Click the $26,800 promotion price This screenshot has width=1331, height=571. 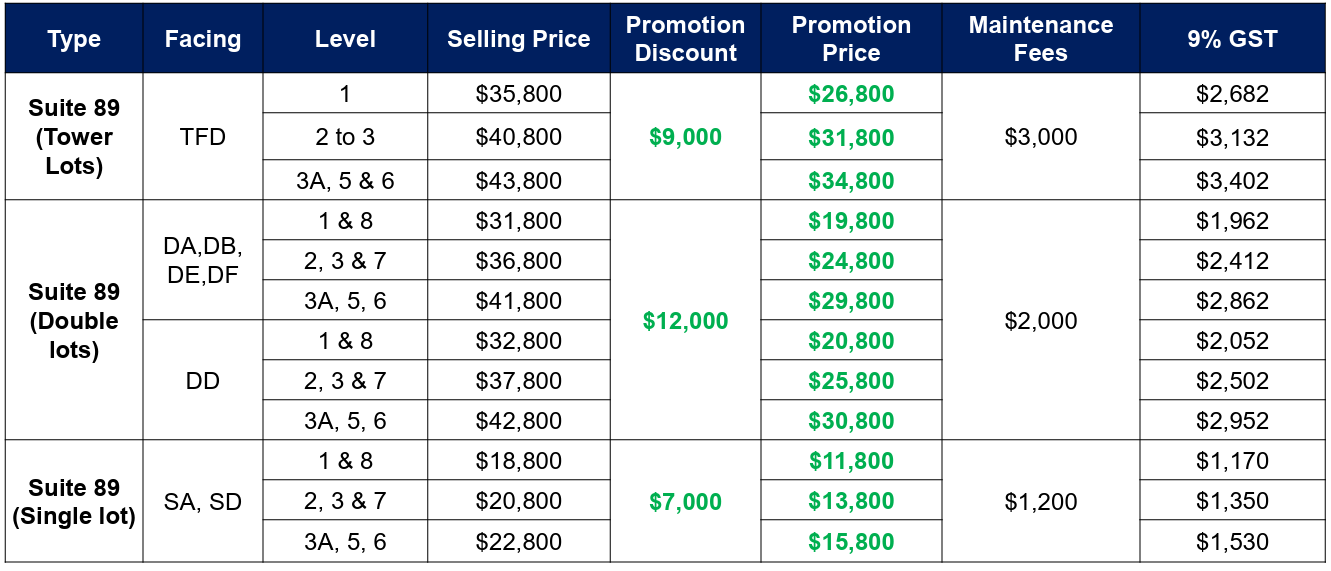tap(851, 94)
